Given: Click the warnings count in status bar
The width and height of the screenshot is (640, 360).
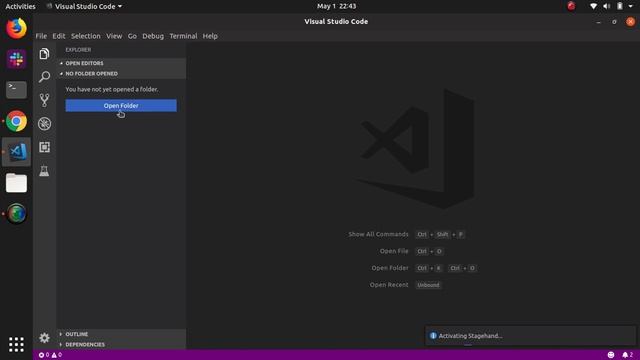Looking at the screenshot, I should click(56, 355).
